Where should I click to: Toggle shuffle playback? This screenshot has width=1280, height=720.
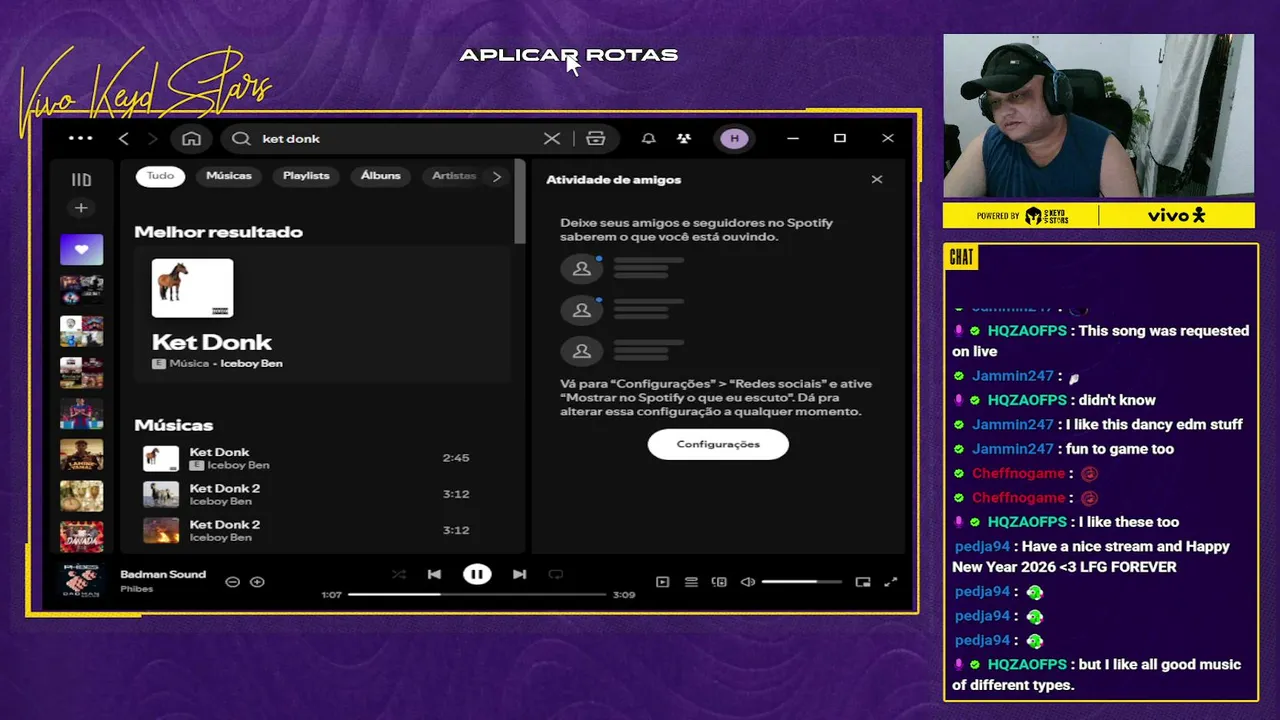point(399,574)
